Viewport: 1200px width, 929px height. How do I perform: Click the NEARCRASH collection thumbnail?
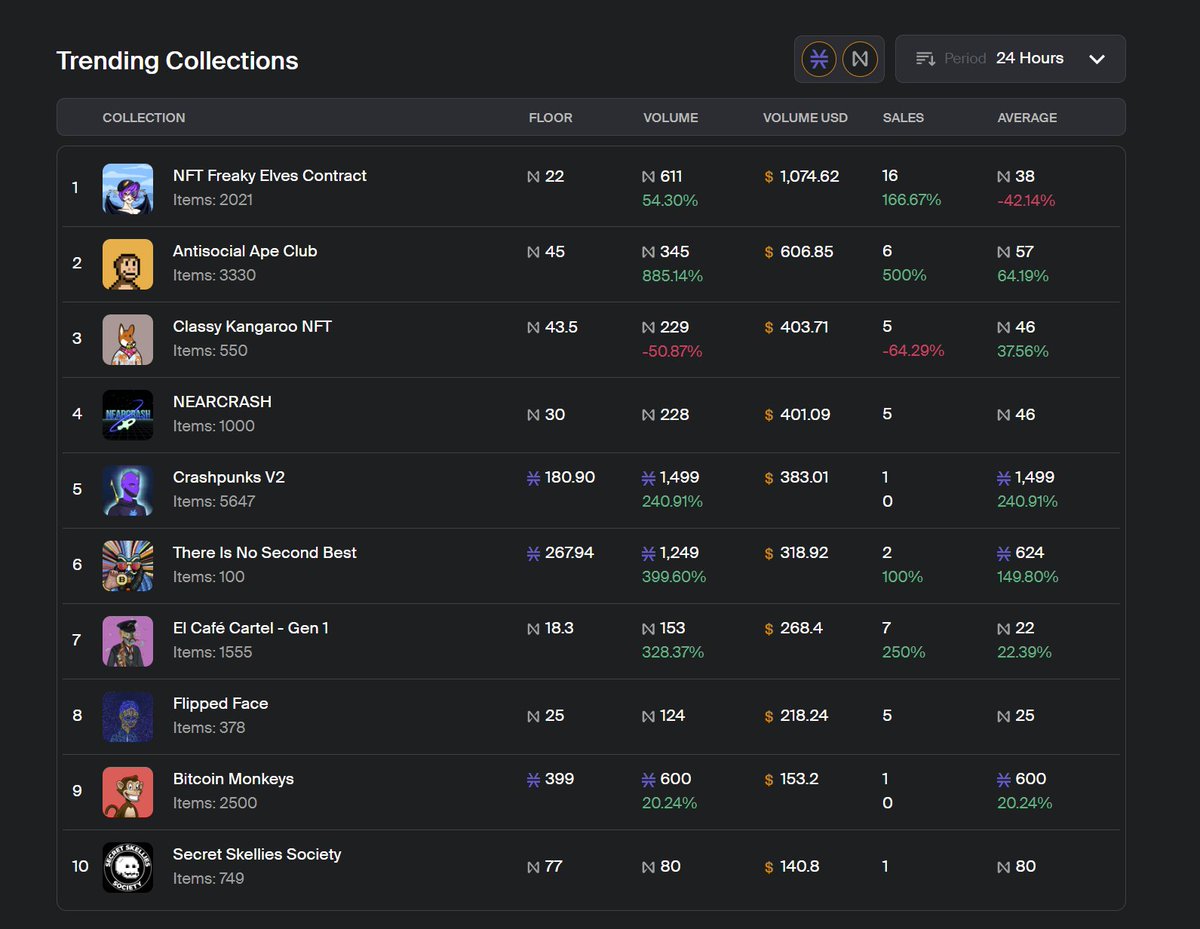pyautogui.click(x=127, y=414)
